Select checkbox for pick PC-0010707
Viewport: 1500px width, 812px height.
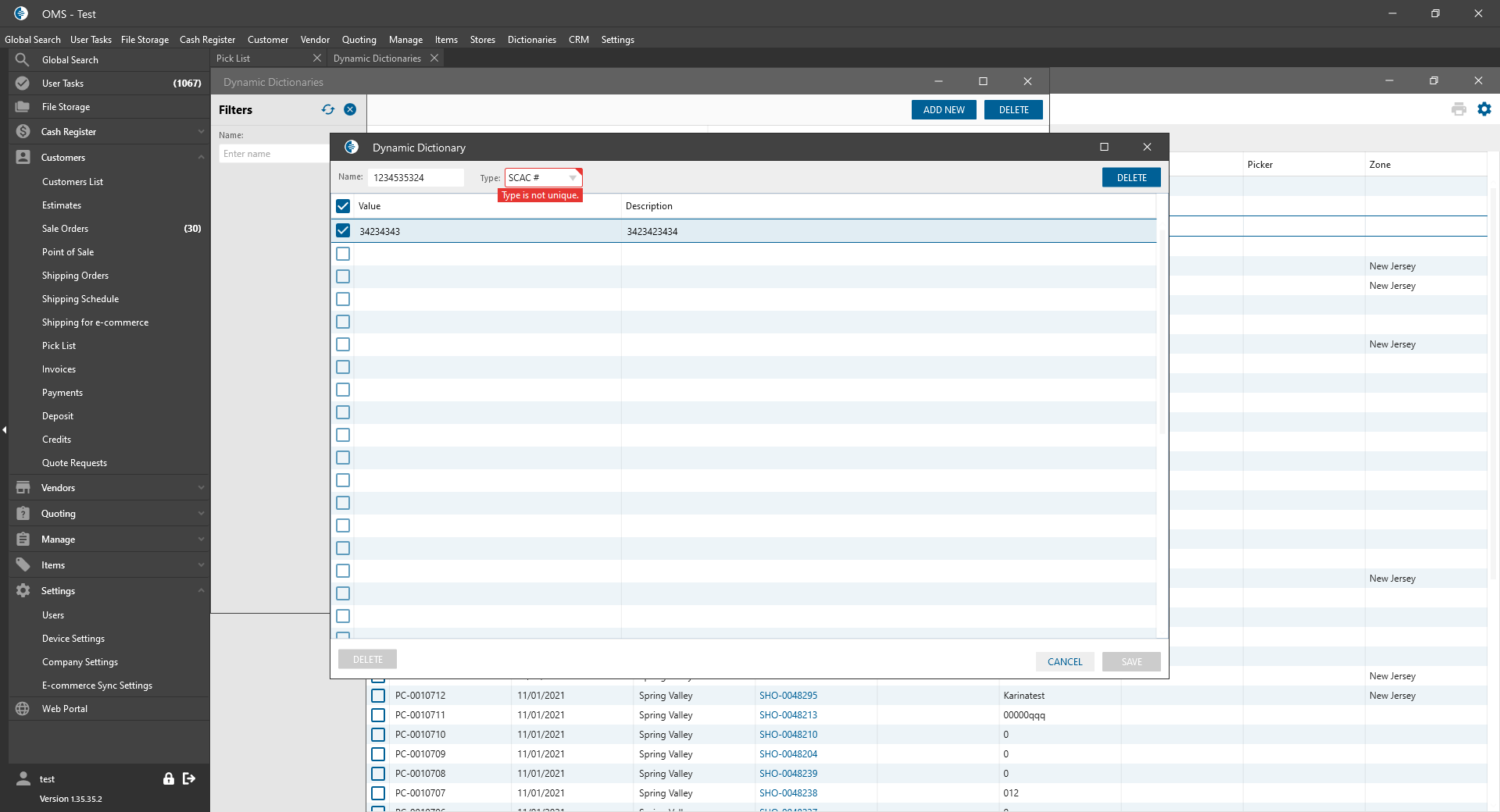(378, 792)
